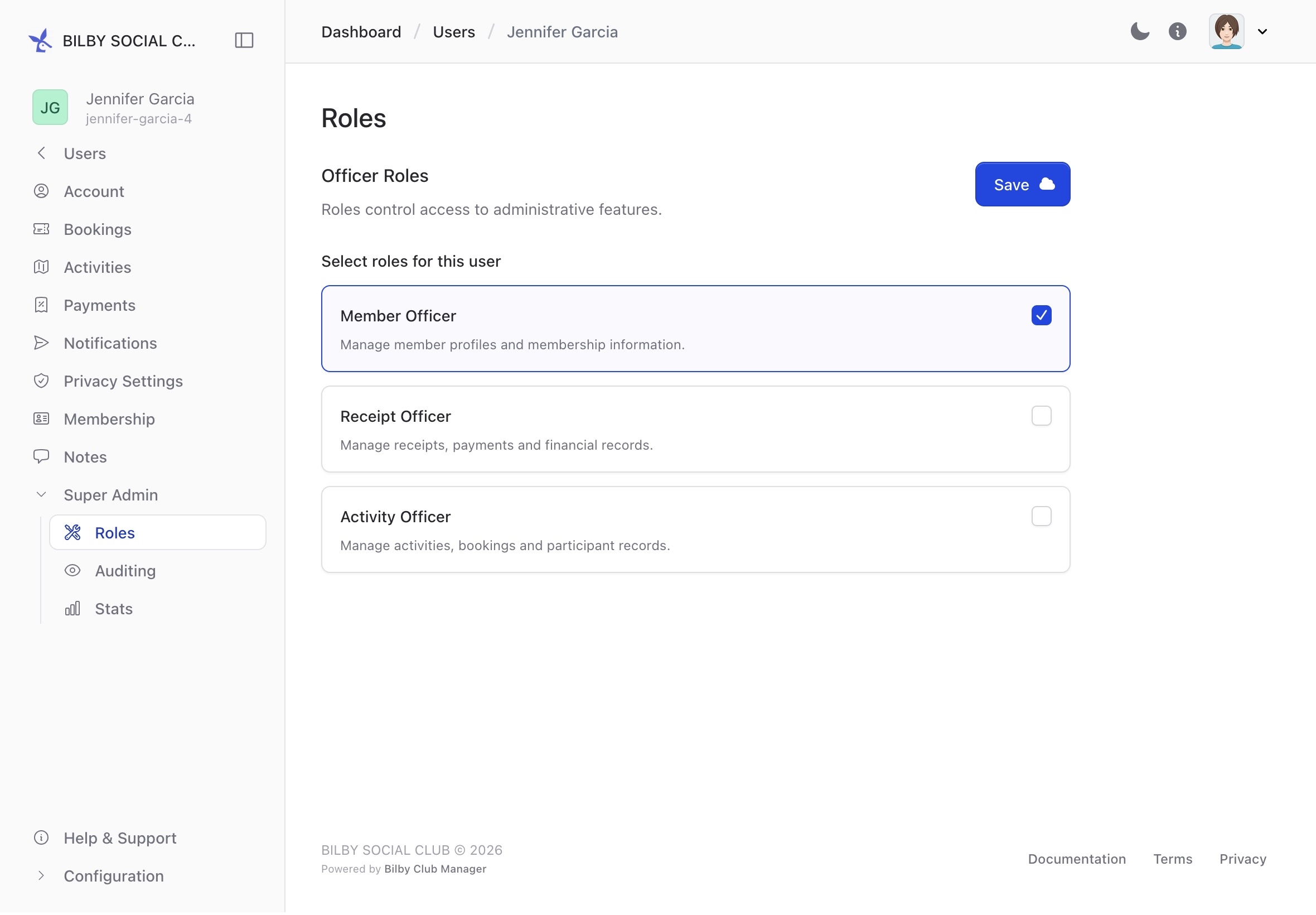Click the Membership ID card icon
1316x915 pixels.
tap(41, 418)
